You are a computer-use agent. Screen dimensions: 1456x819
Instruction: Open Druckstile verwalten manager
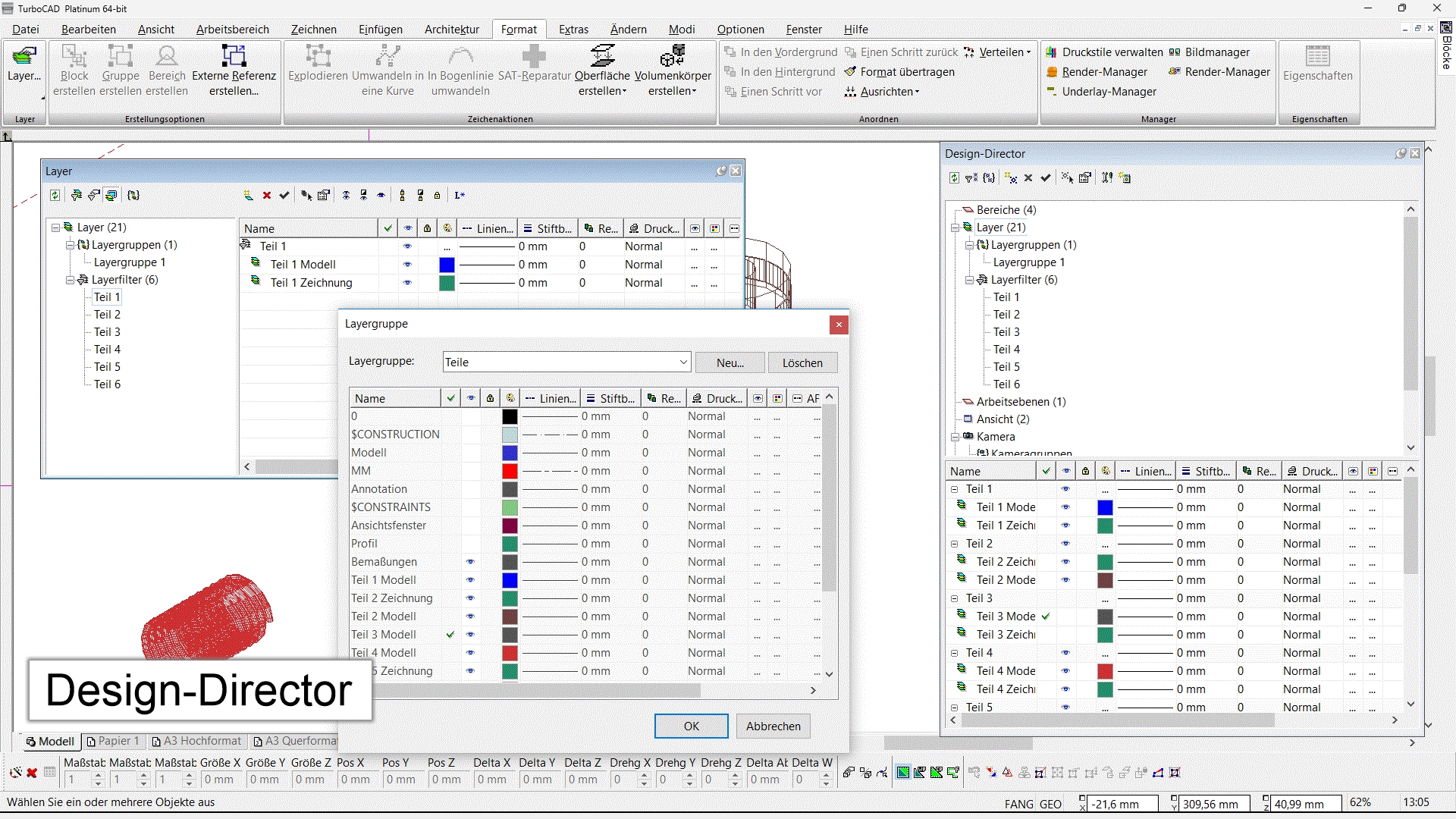[1104, 52]
